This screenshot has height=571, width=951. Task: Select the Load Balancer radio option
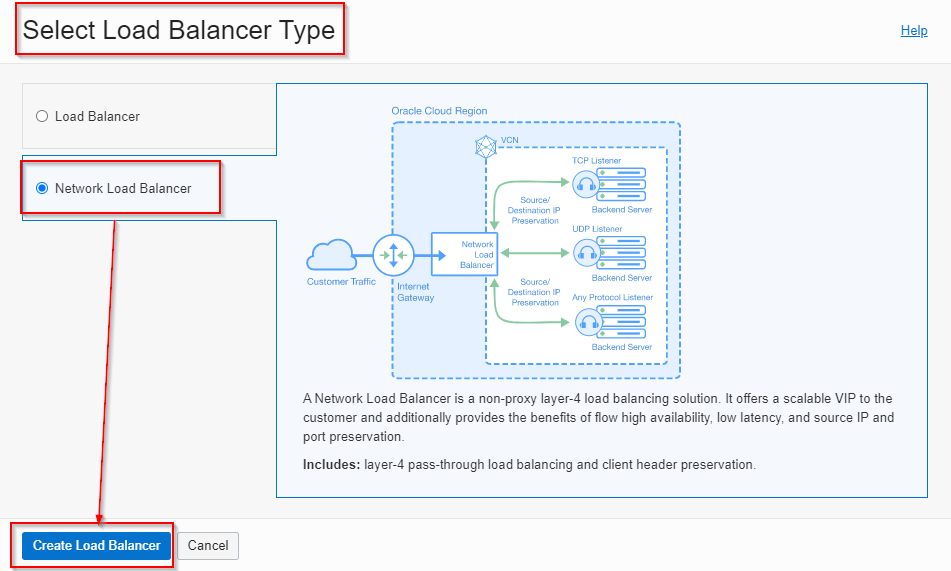pos(42,116)
